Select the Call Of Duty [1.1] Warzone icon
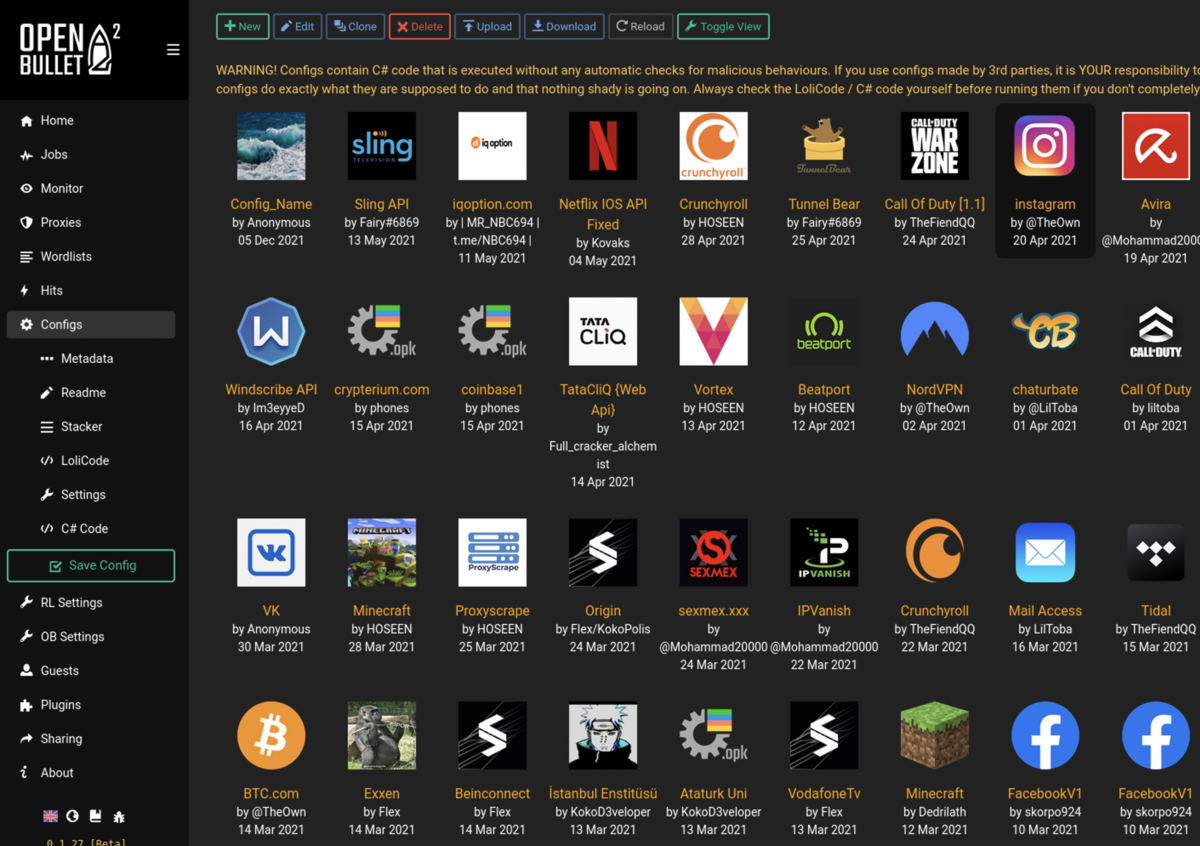 pos(935,146)
